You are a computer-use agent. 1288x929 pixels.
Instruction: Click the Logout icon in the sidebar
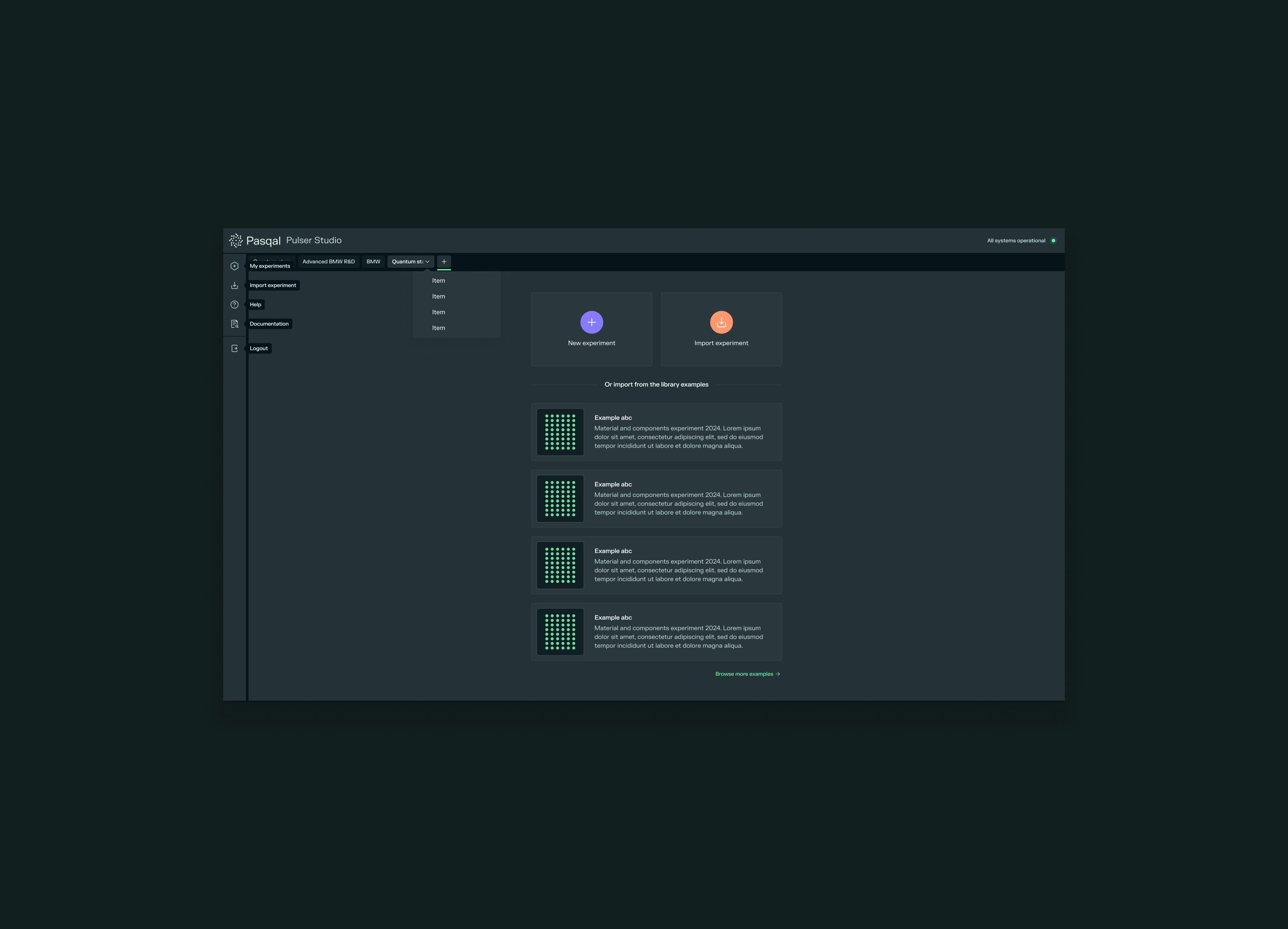pyautogui.click(x=234, y=348)
